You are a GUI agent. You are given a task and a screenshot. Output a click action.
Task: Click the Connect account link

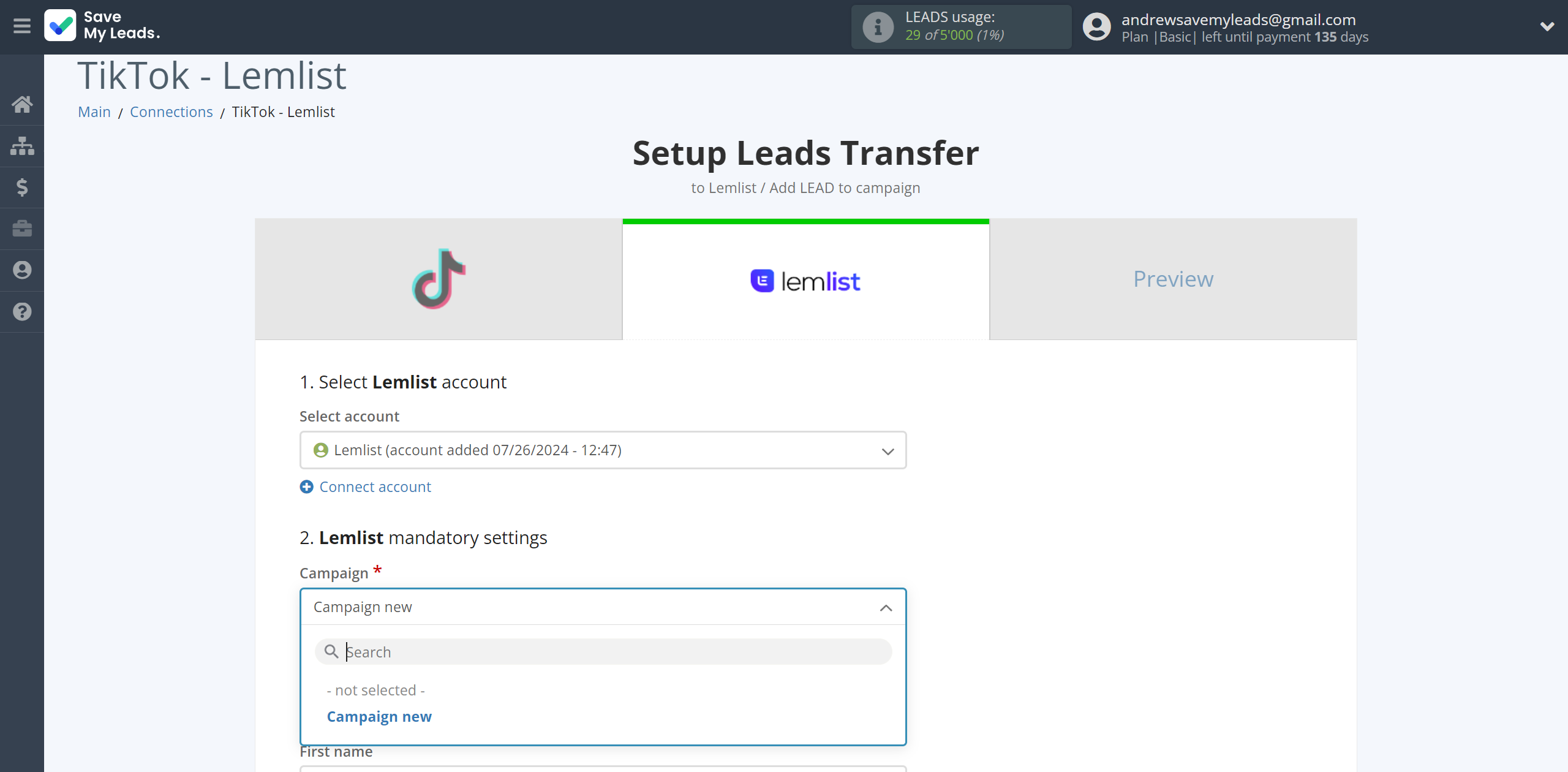(x=365, y=486)
